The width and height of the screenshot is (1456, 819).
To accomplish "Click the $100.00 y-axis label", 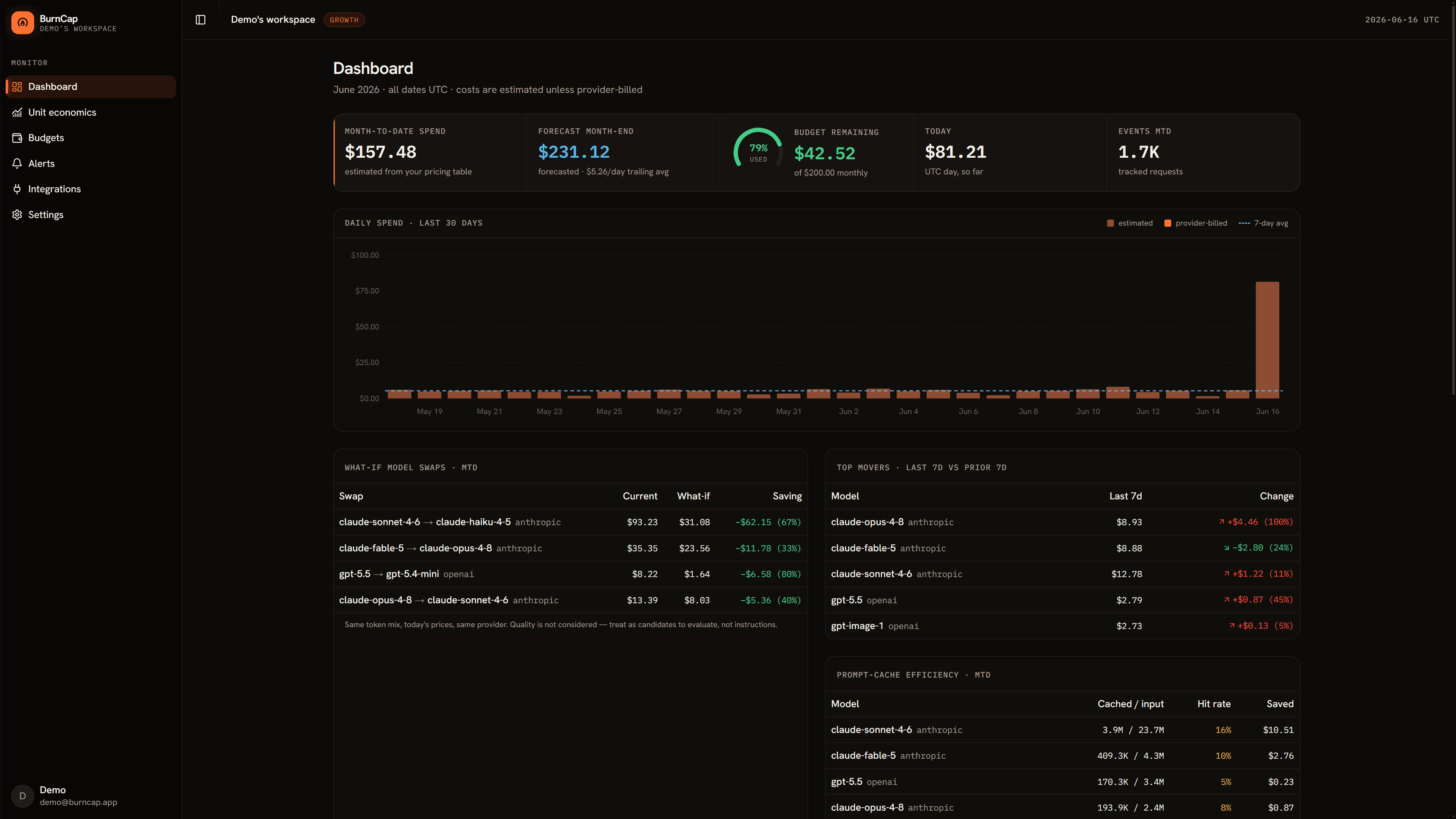I will point(364,255).
